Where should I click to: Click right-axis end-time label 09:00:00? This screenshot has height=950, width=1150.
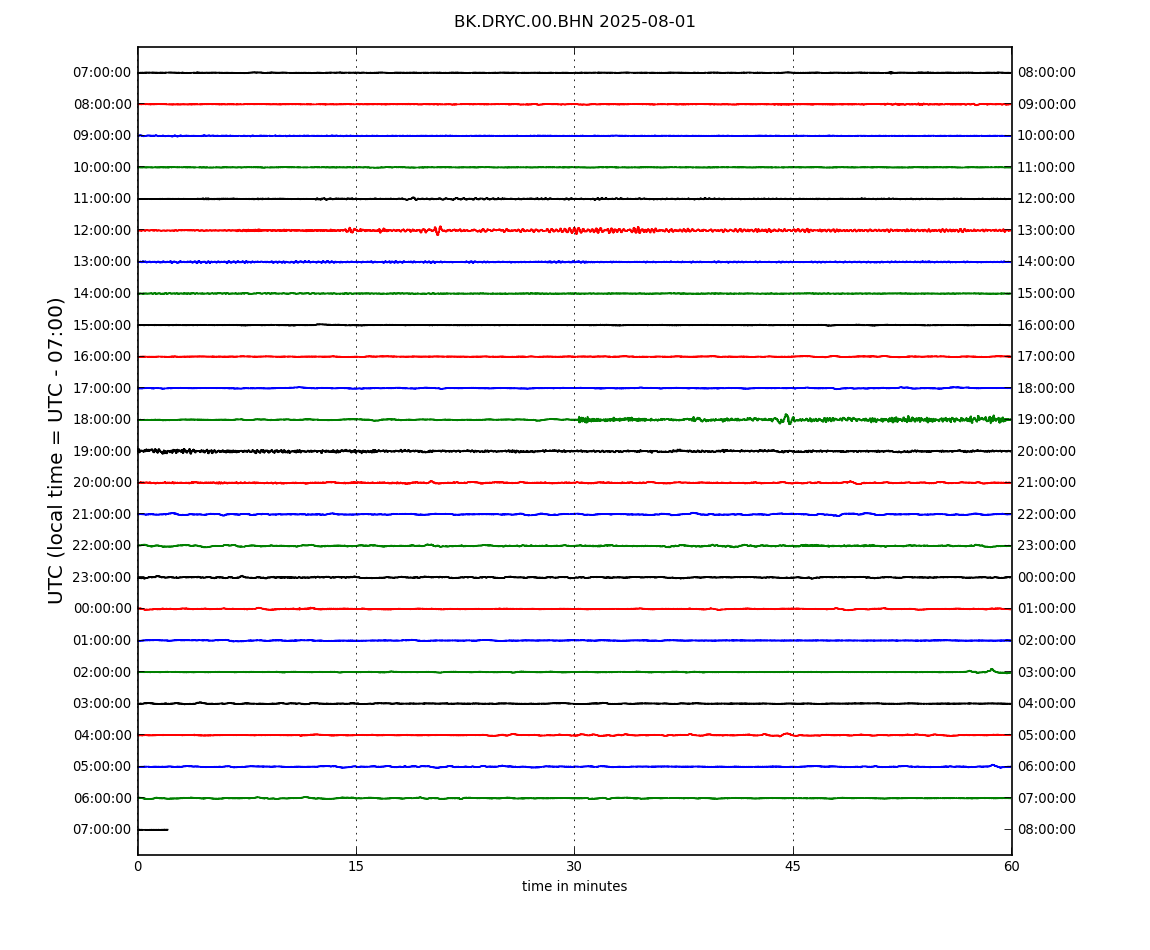point(1047,104)
